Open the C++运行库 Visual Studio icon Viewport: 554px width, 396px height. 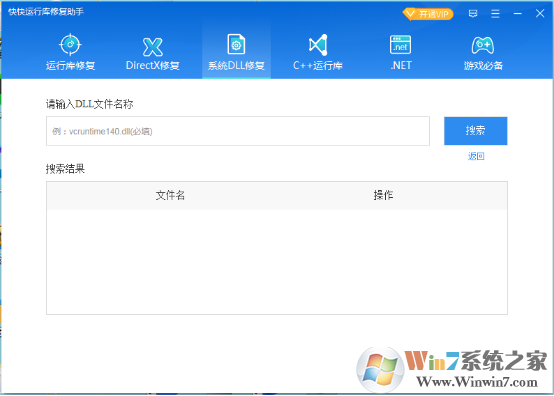pos(318,45)
